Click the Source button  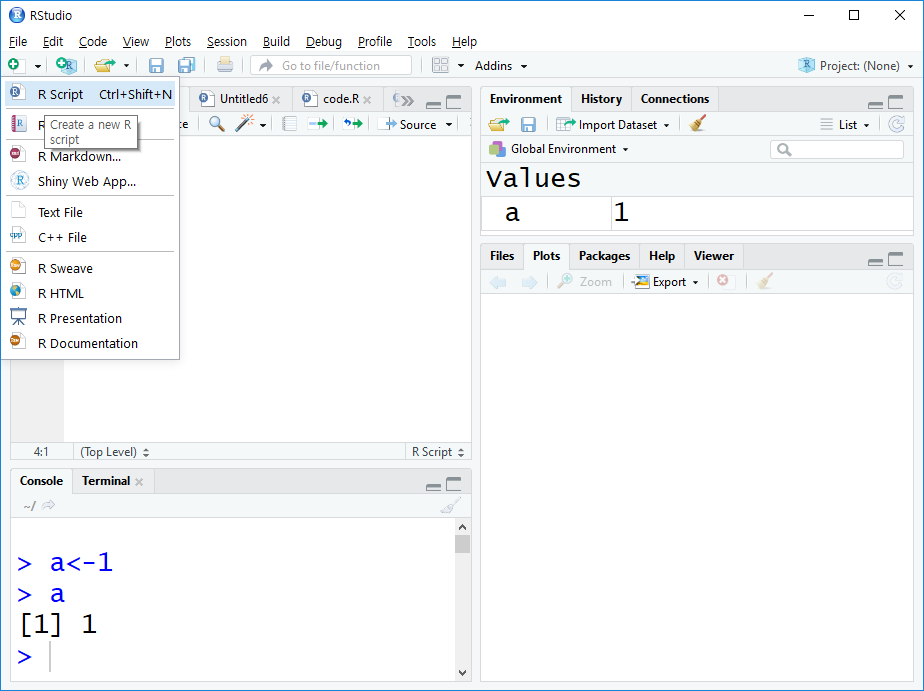point(410,124)
